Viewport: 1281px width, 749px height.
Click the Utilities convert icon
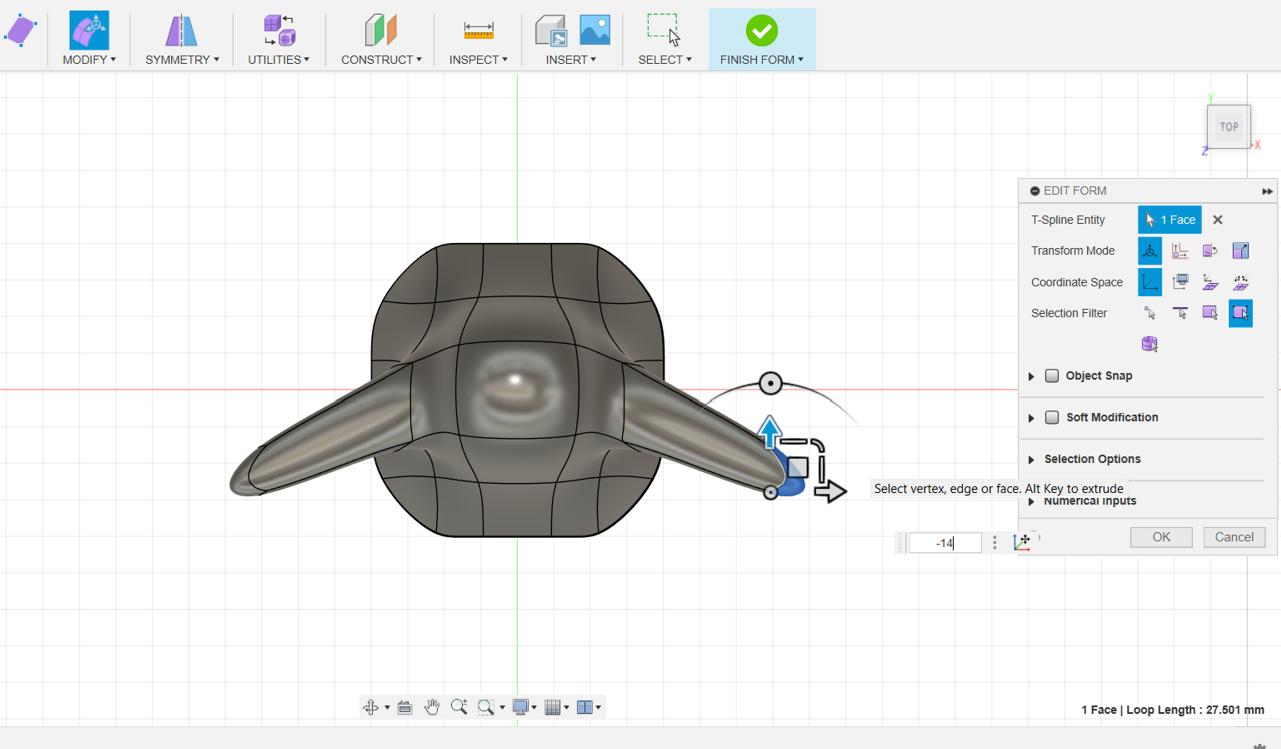279,31
